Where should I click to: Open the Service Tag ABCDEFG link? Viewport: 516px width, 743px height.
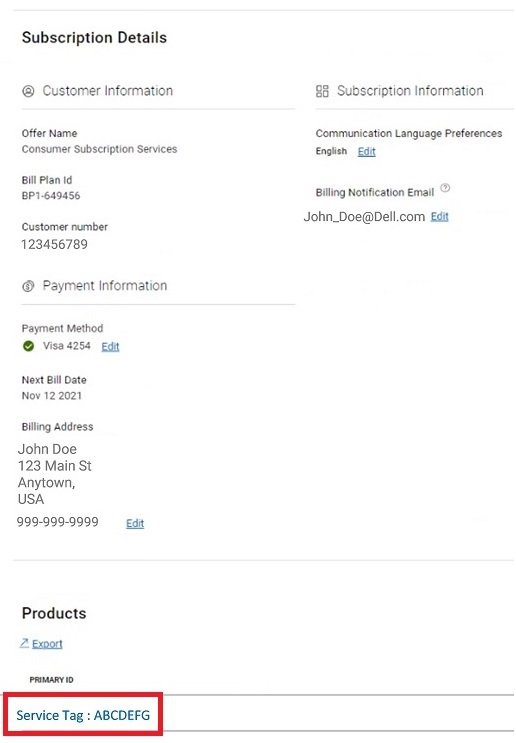coord(83,715)
